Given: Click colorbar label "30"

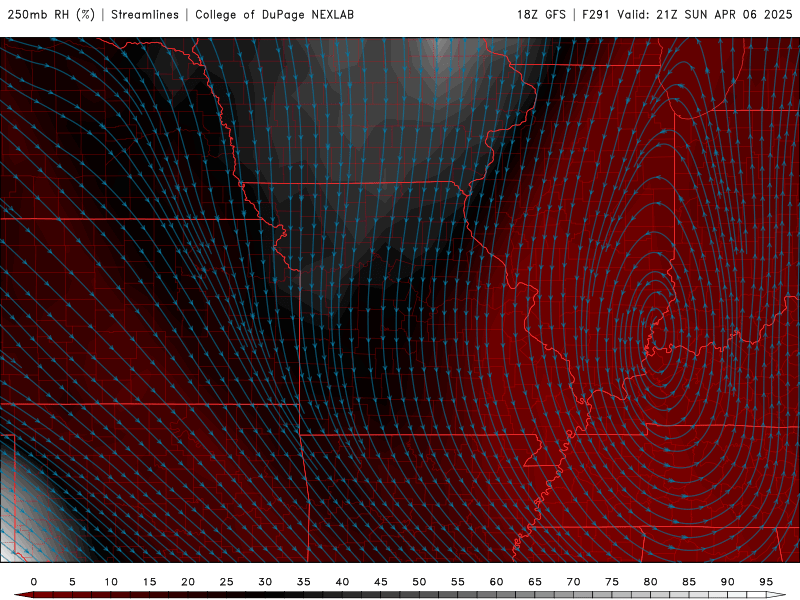Looking at the screenshot, I should coord(265,582).
